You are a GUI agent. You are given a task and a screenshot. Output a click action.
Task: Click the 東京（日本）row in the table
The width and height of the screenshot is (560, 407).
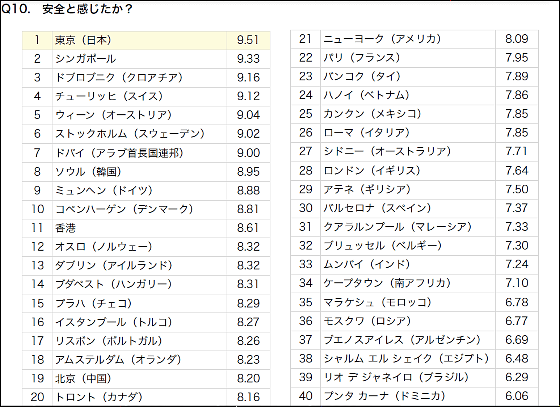click(146, 40)
